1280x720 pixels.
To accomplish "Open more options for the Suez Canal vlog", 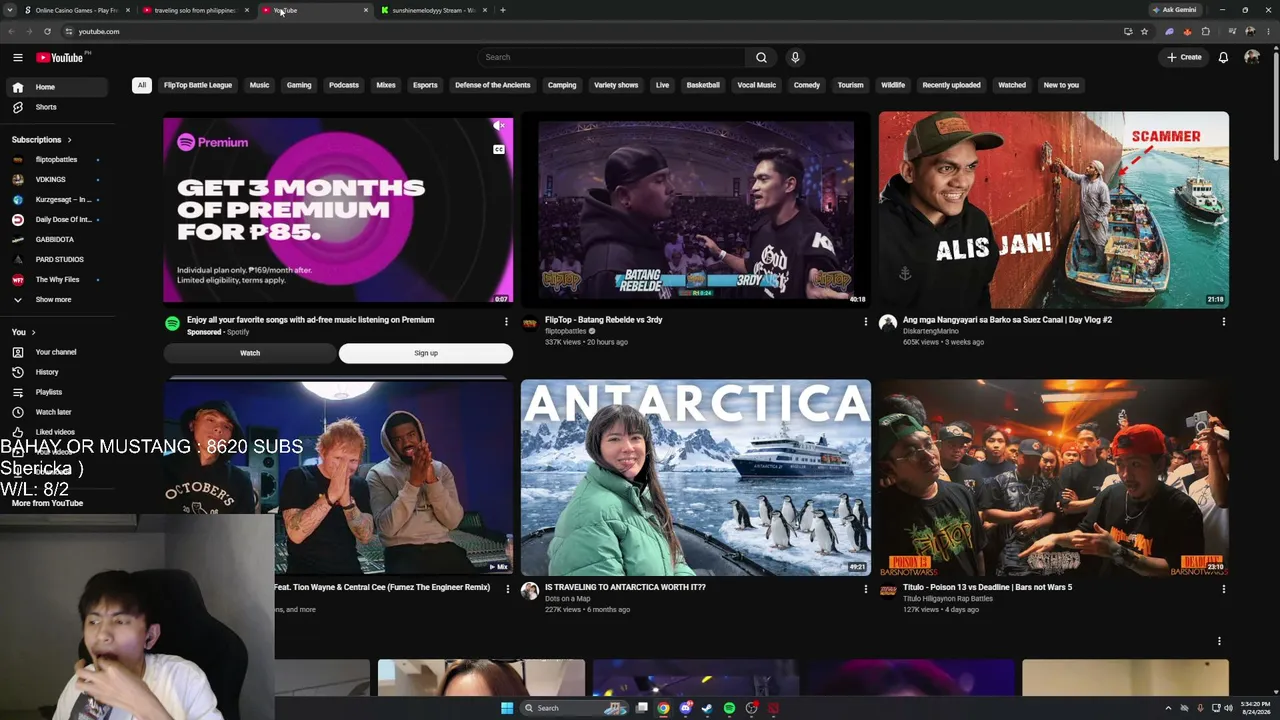I will point(1224,322).
